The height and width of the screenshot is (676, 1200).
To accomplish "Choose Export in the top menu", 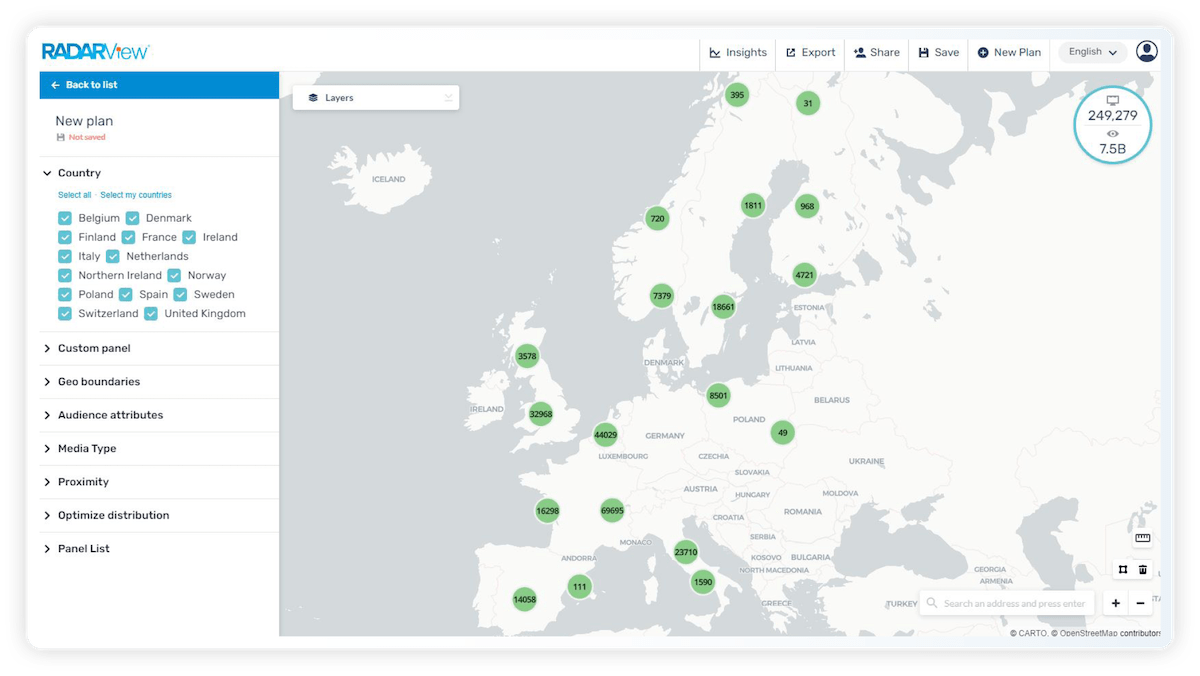I will 810,53.
